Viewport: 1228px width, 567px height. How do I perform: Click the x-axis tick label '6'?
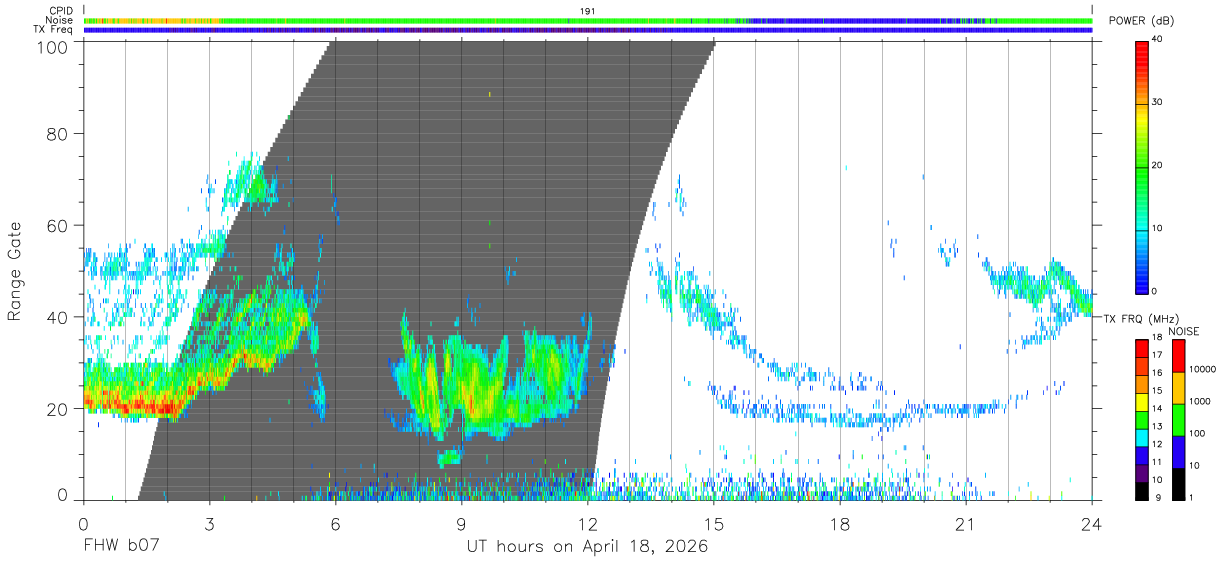click(335, 524)
